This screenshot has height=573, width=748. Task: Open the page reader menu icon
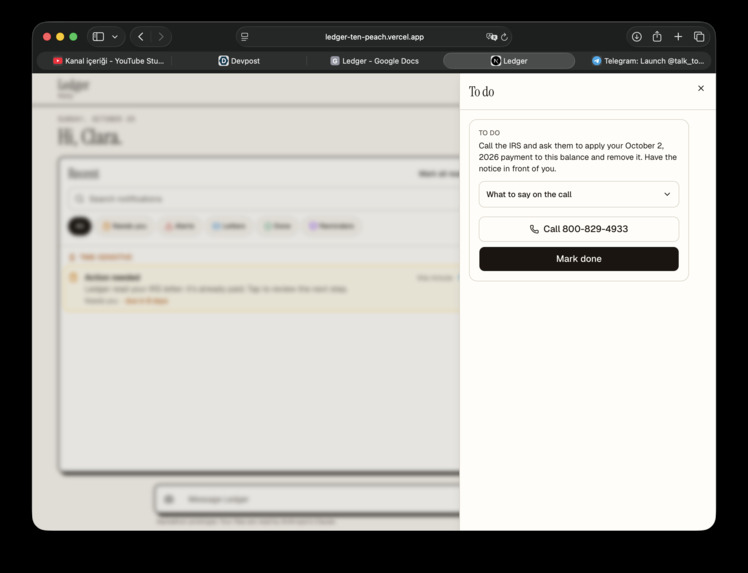245,37
